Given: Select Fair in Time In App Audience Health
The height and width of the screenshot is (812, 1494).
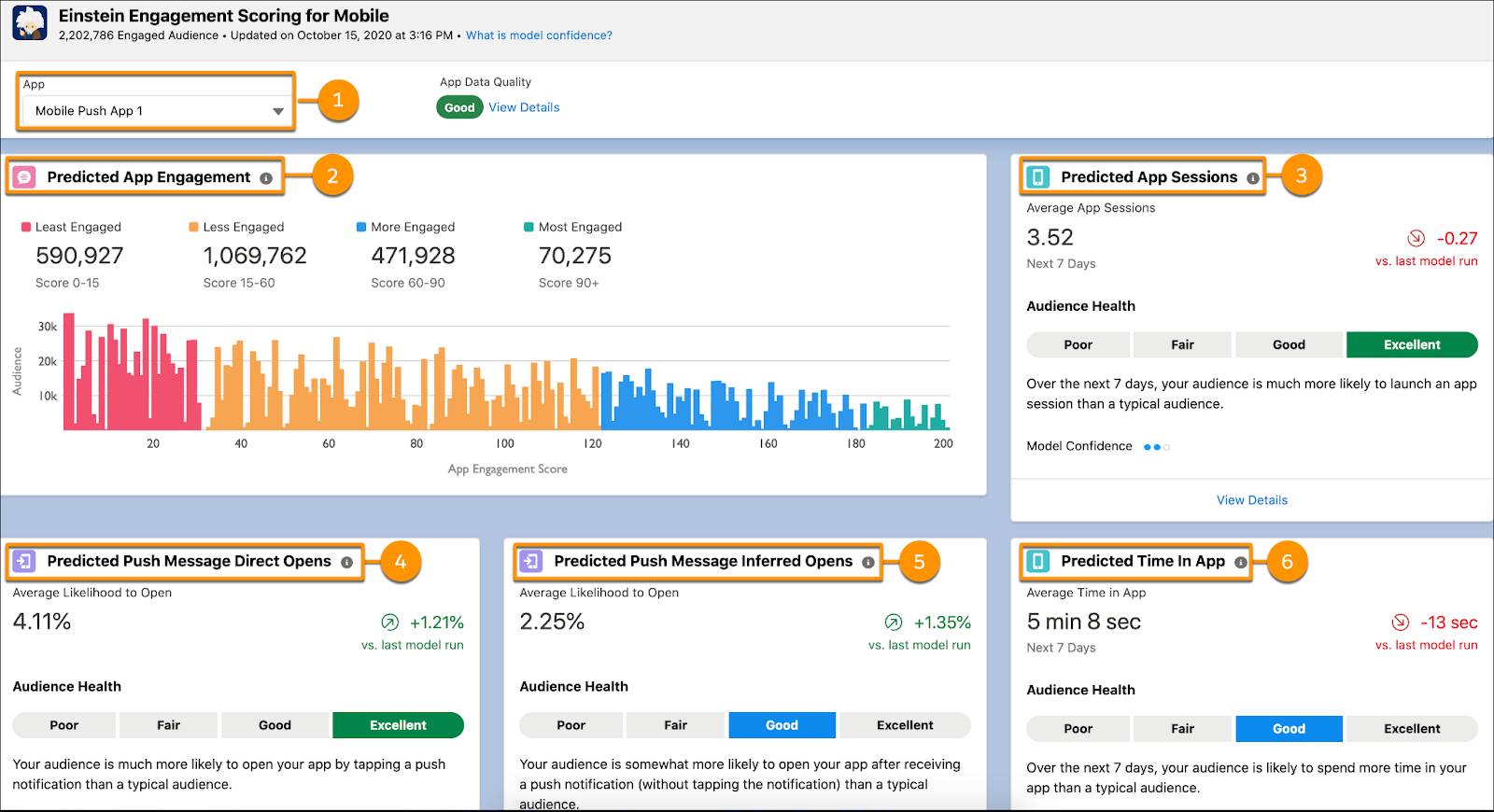Looking at the screenshot, I should [x=1182, y=729].
